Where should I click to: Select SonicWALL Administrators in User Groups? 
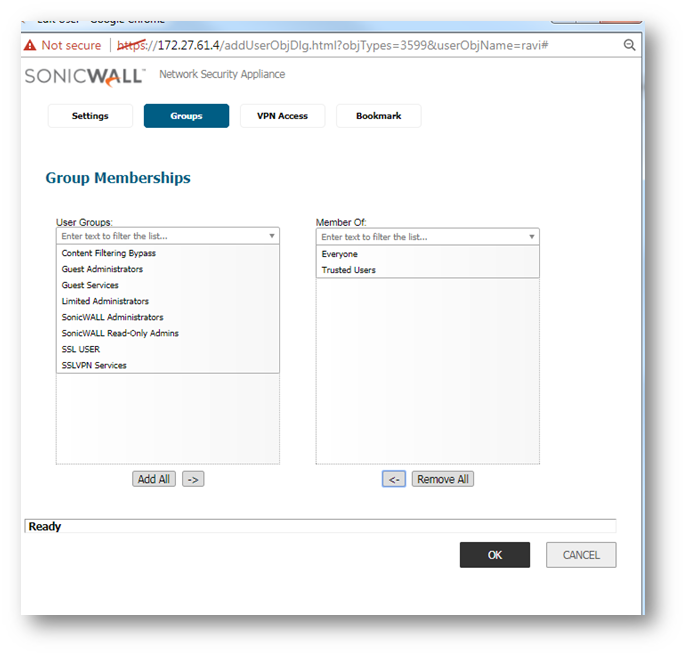coord(112,317)
